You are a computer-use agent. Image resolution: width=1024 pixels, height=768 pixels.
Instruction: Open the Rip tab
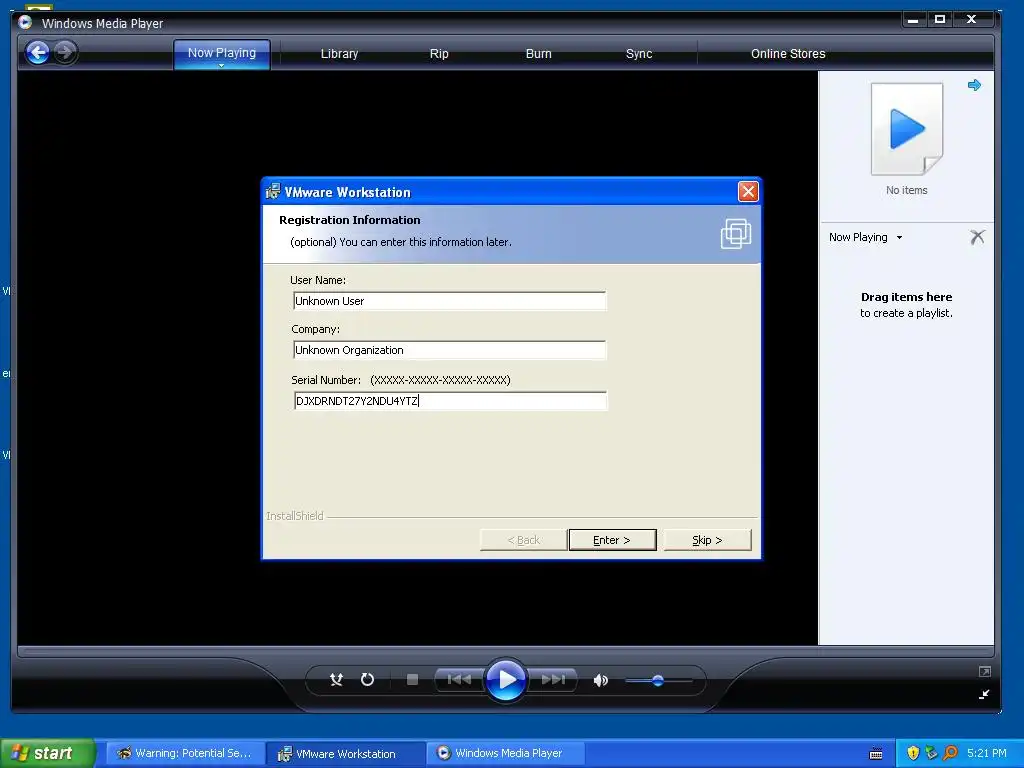coord(439,54)
